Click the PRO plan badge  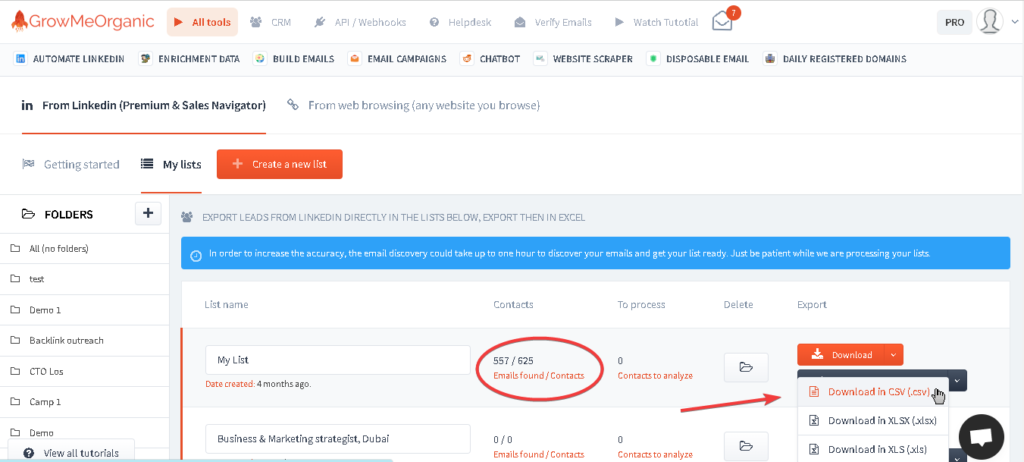(954, 22)
